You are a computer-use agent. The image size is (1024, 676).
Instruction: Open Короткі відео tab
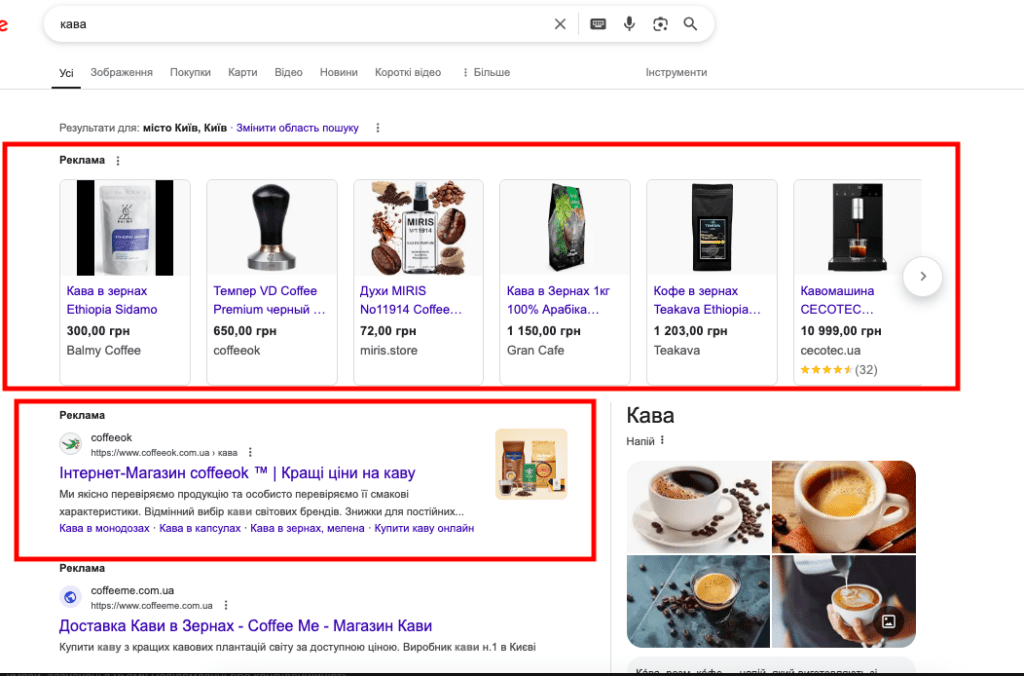(408, 72)
